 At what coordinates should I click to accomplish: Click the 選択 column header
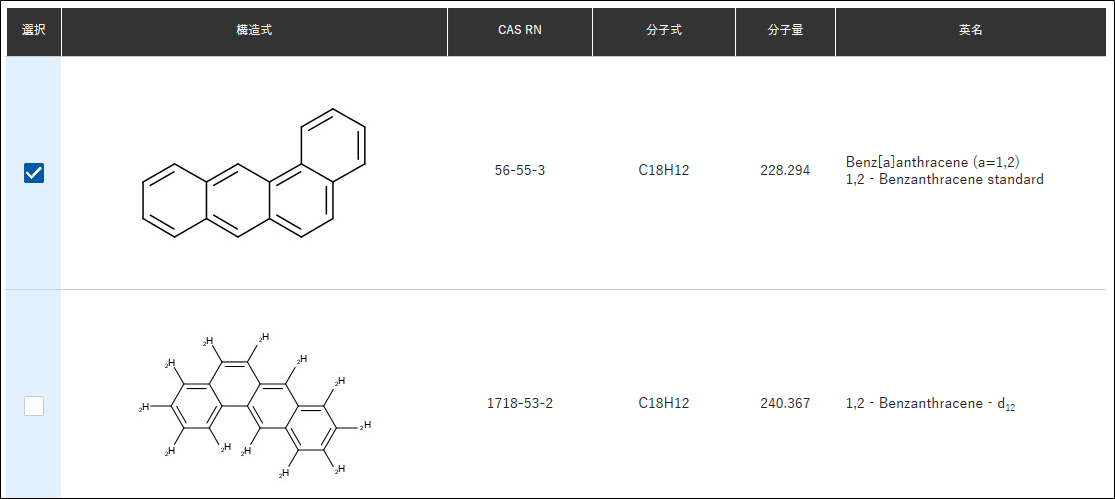tap(34, 32)
